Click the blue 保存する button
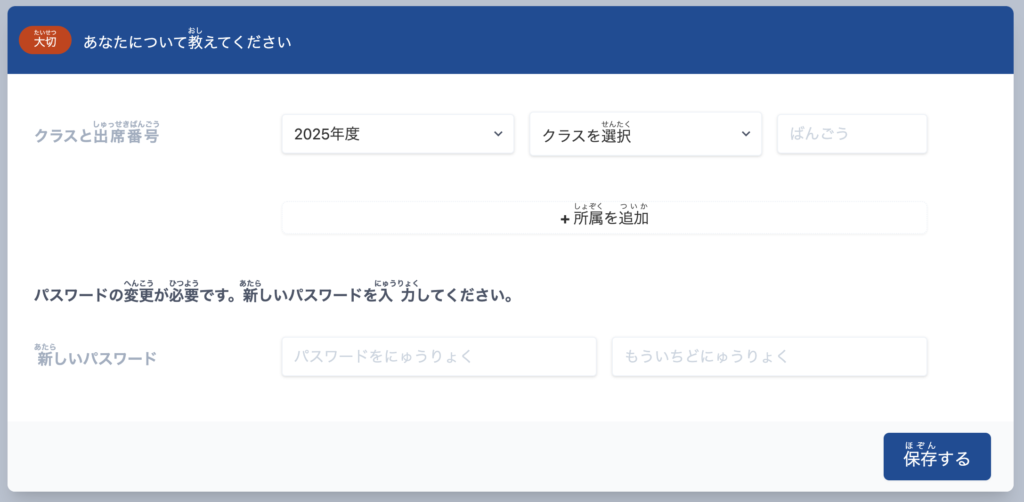The height and width of the screenshot is (502, 1024). [x=936, y=457]
